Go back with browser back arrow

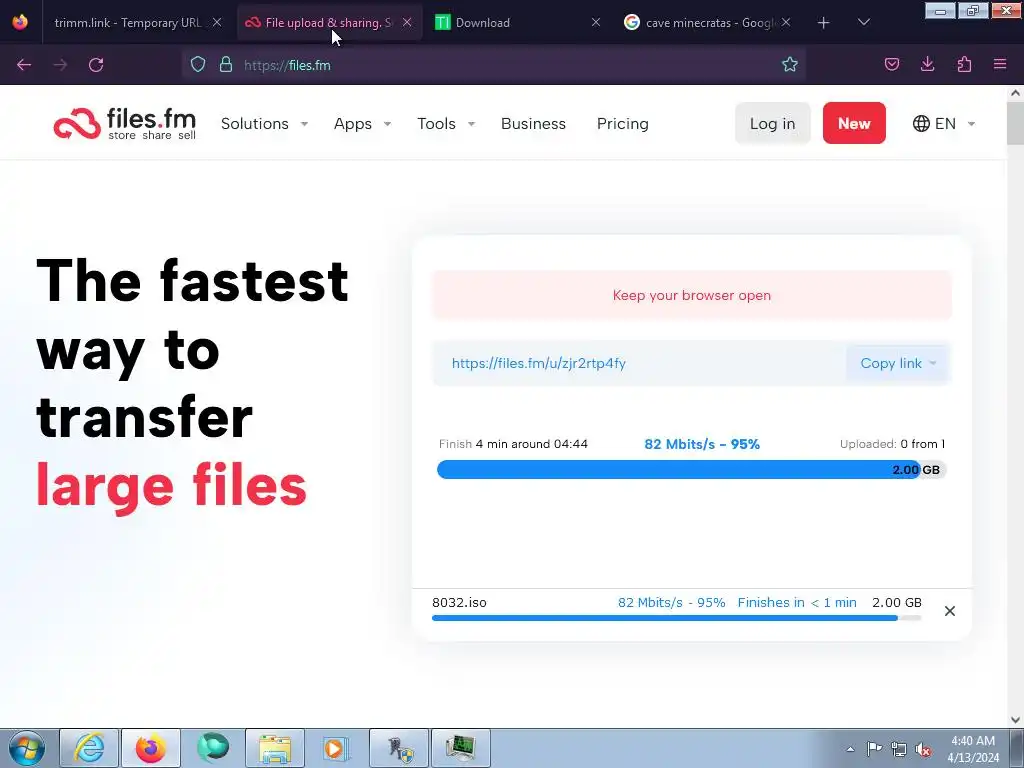[24, 65]
